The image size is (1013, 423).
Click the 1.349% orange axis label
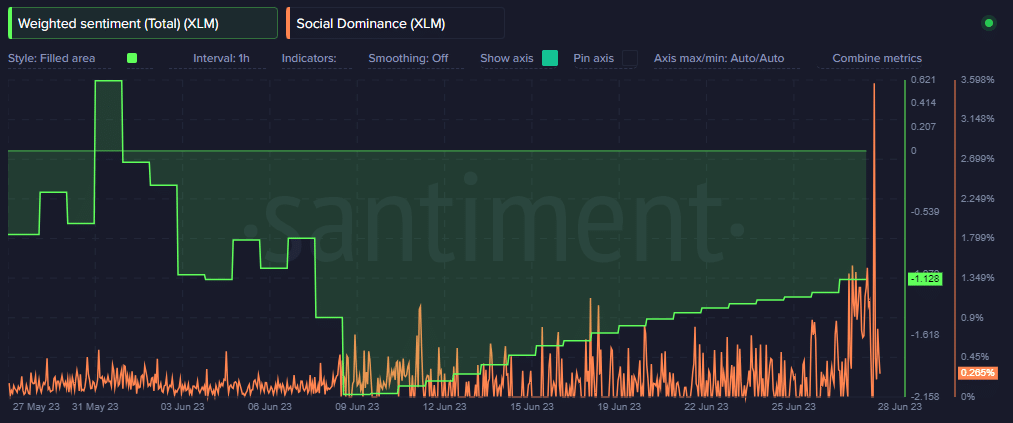pos(976,278)
